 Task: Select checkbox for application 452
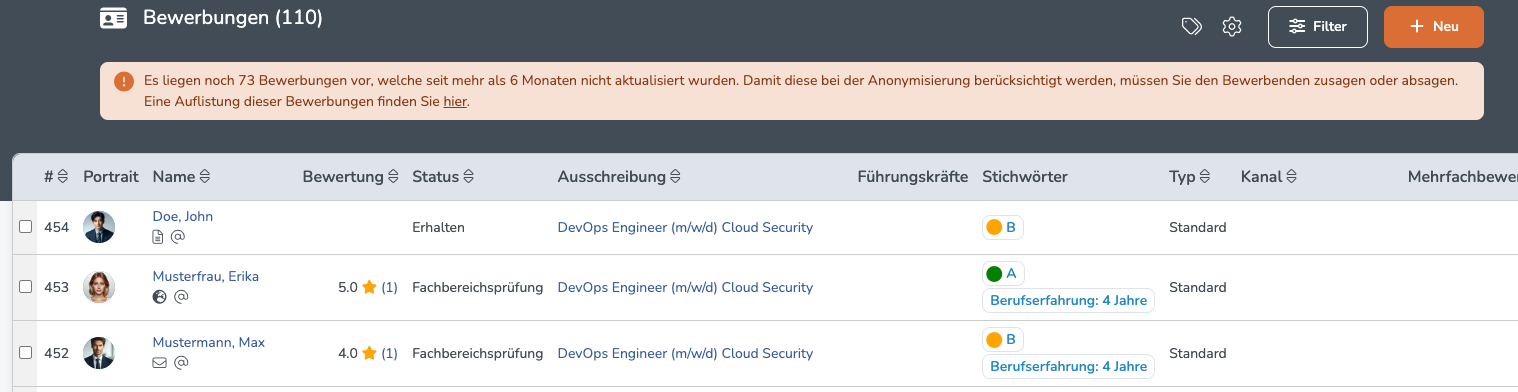click(x=26, y=352)
